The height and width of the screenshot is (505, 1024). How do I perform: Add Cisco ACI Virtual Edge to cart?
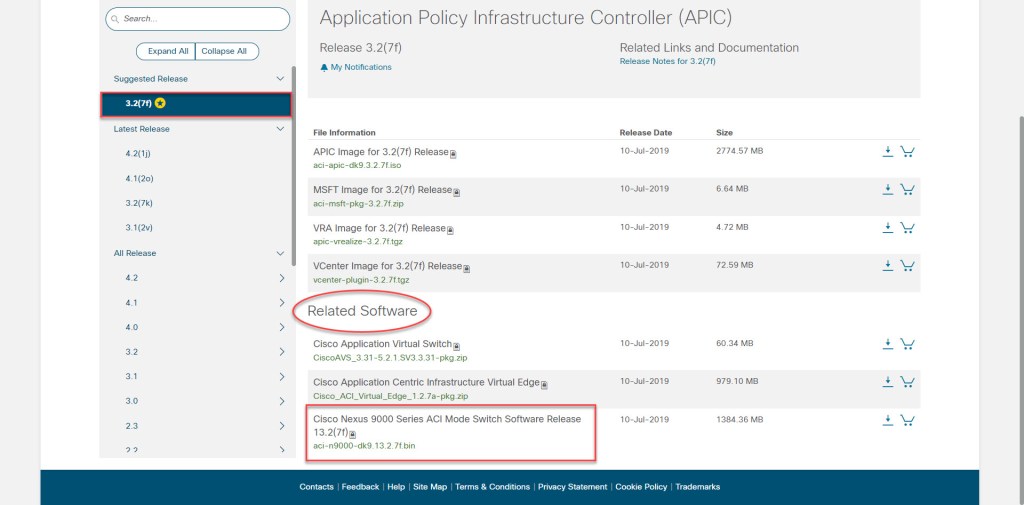pyautogui.click(x=907, y=381)
